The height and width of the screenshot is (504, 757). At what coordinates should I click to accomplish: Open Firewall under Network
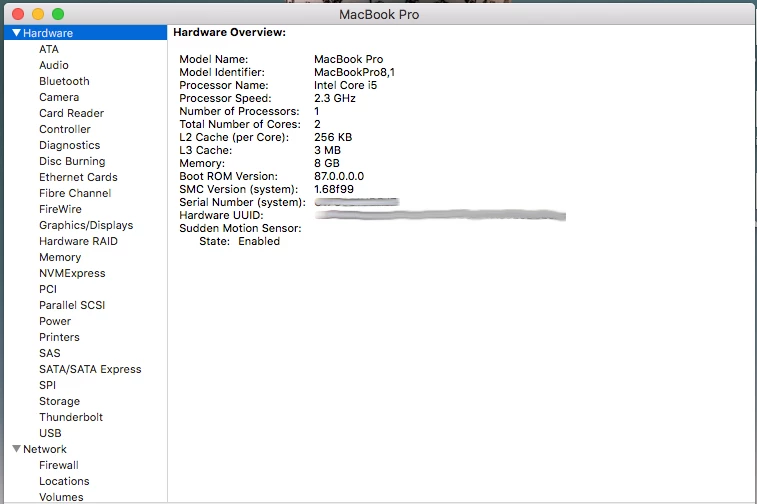click(59, 465)
